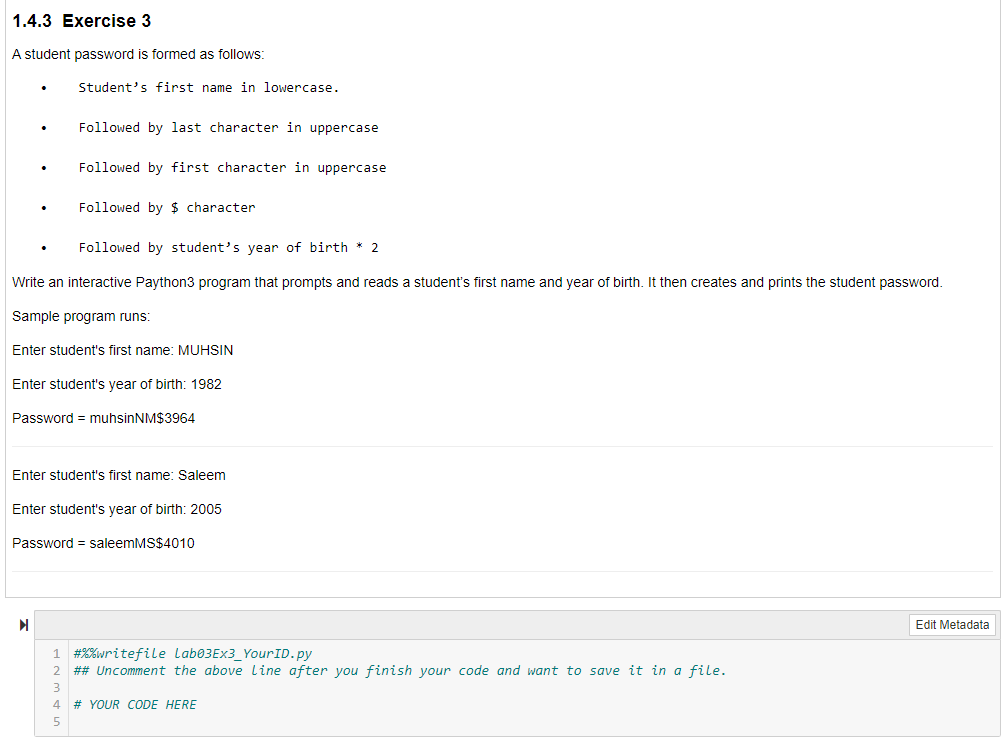Image resolution: width=1005 pixels, height=737 pixels.
Task: Click the year of birth * 2 bullet
Action: (228, 247)
